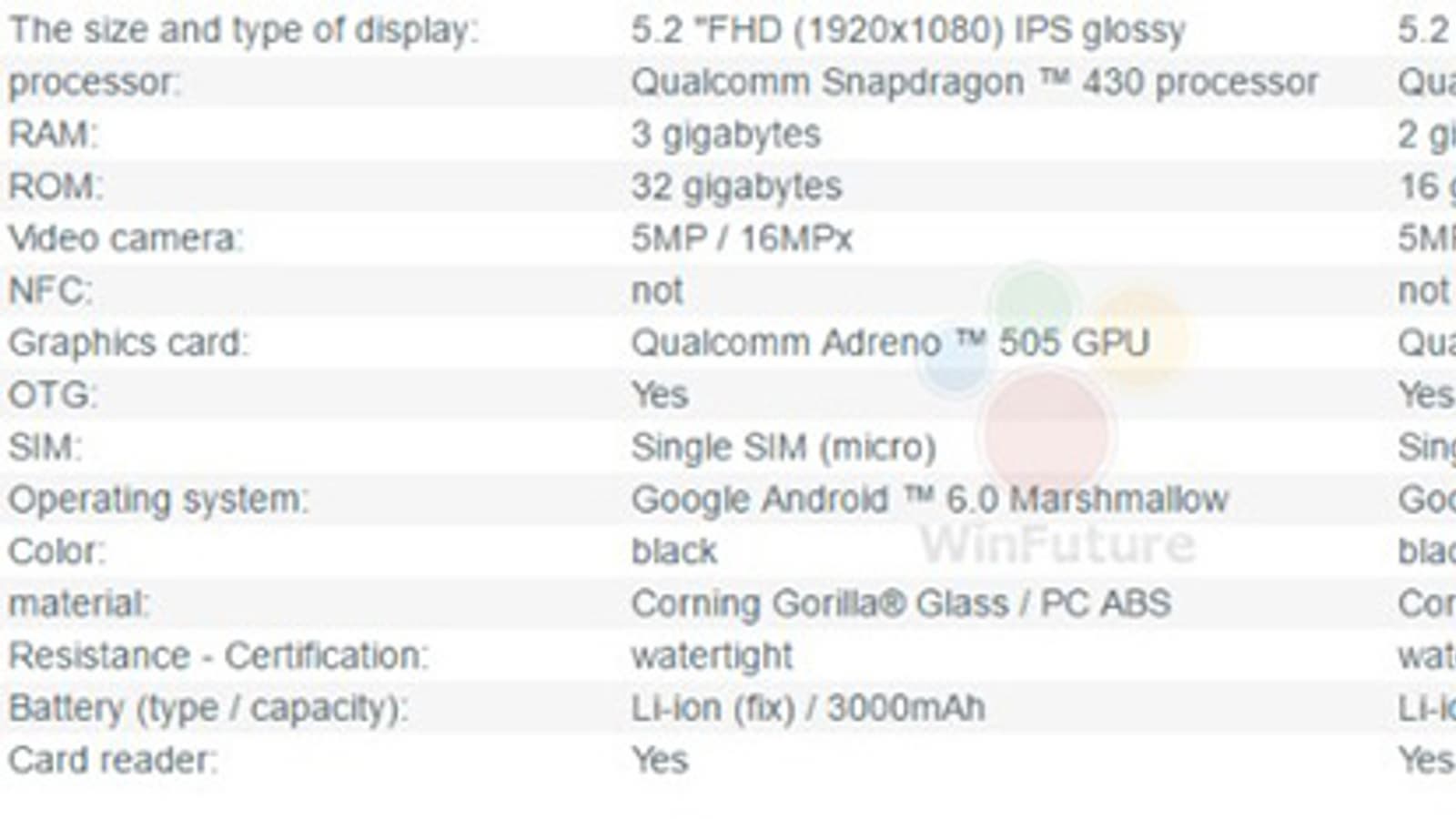Image resolution: width=1456 pixels, height=819 pixels.
Task: Click the "32 gigabytes" ROM value
Action: [736, 187]
